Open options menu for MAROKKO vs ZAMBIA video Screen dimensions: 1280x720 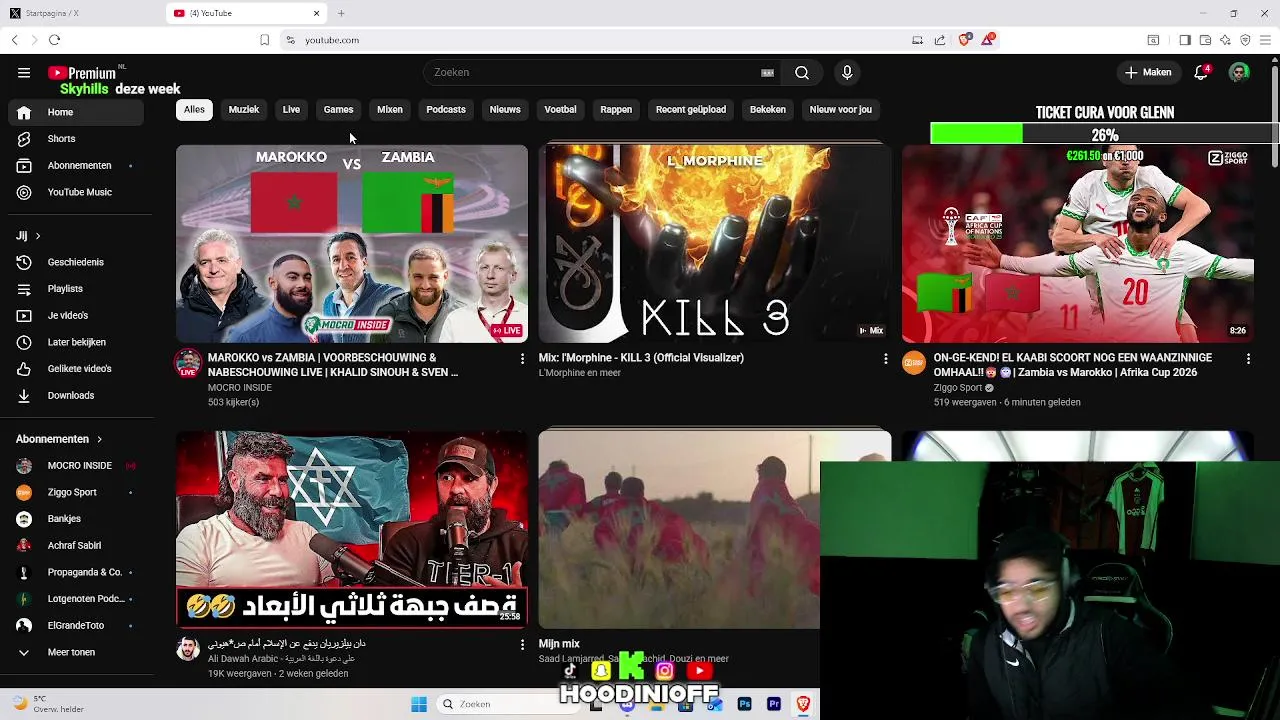point(522,358)
